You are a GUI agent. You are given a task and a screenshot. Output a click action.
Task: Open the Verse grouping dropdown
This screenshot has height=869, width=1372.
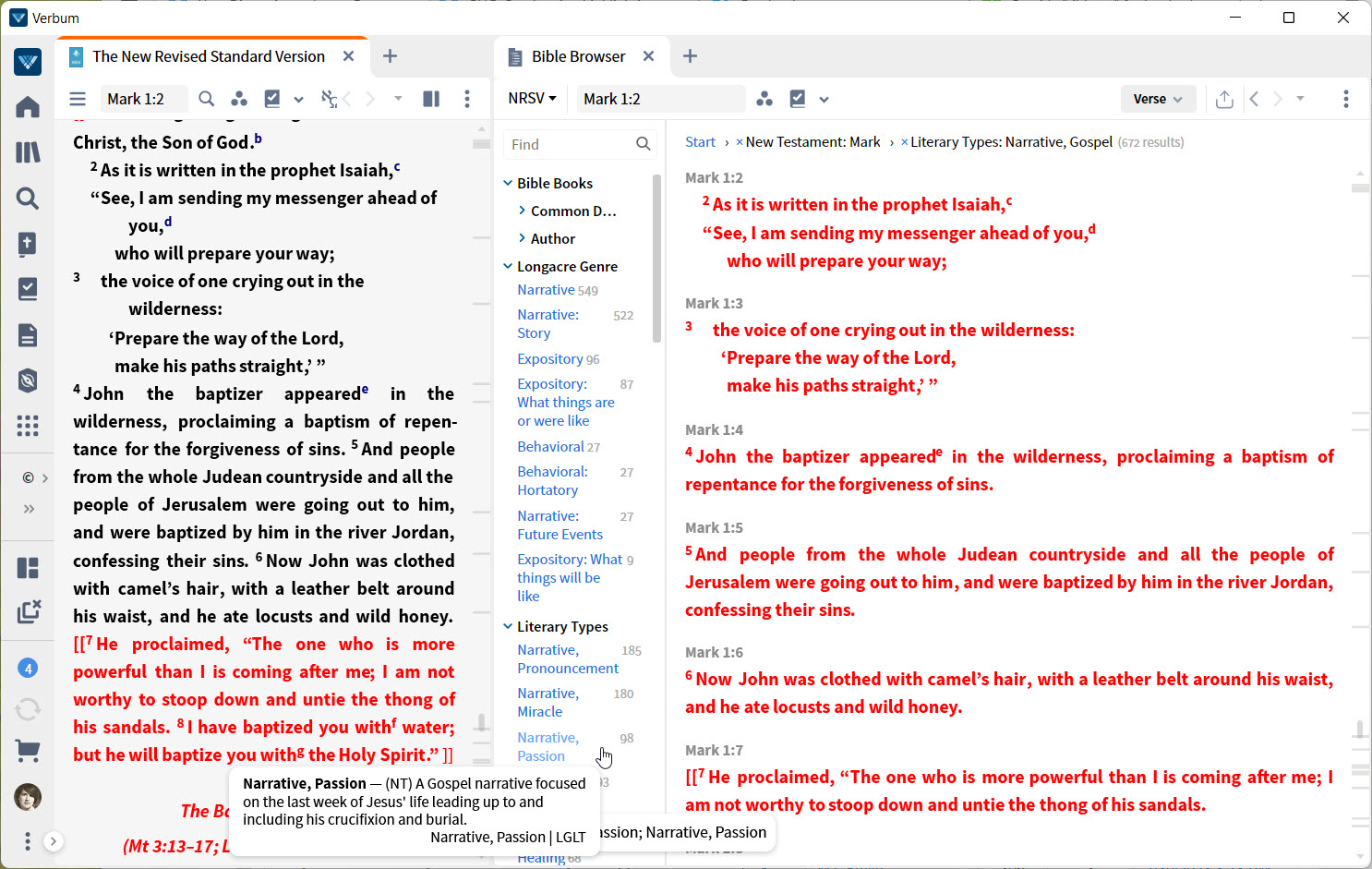[1158, 99]
